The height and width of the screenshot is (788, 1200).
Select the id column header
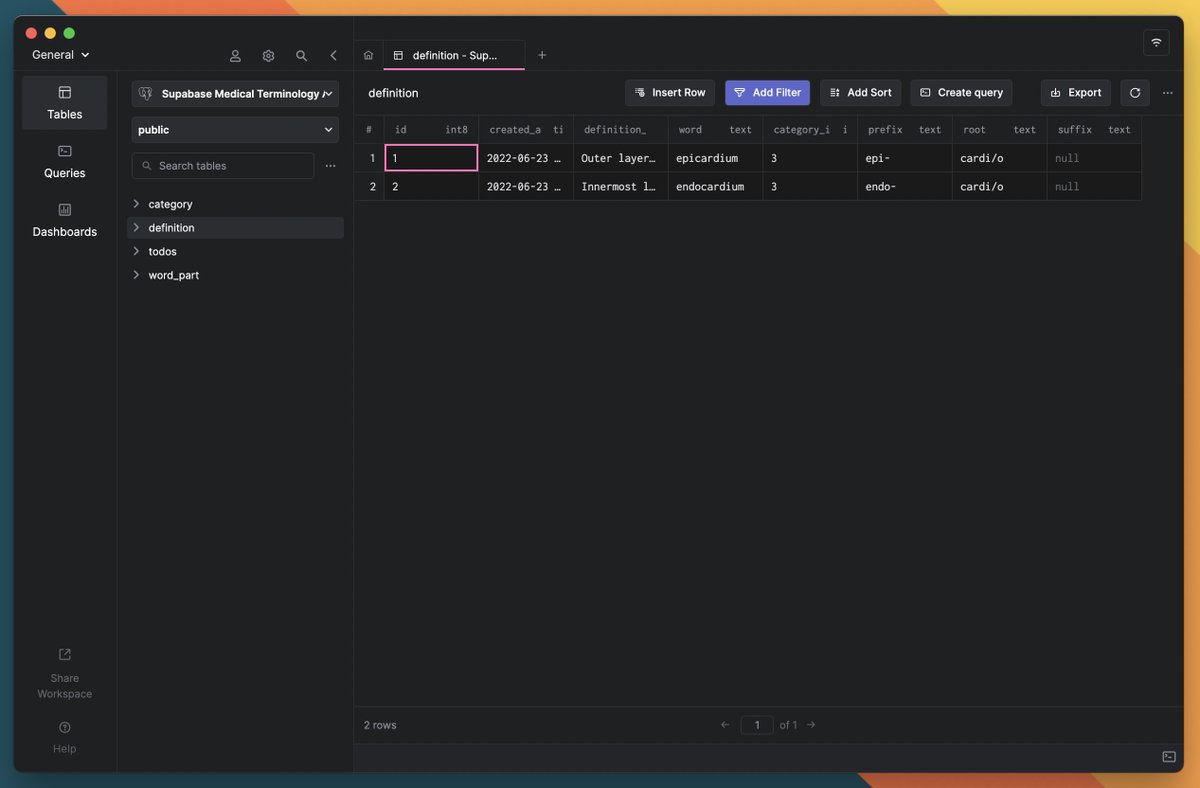point(431,130)
